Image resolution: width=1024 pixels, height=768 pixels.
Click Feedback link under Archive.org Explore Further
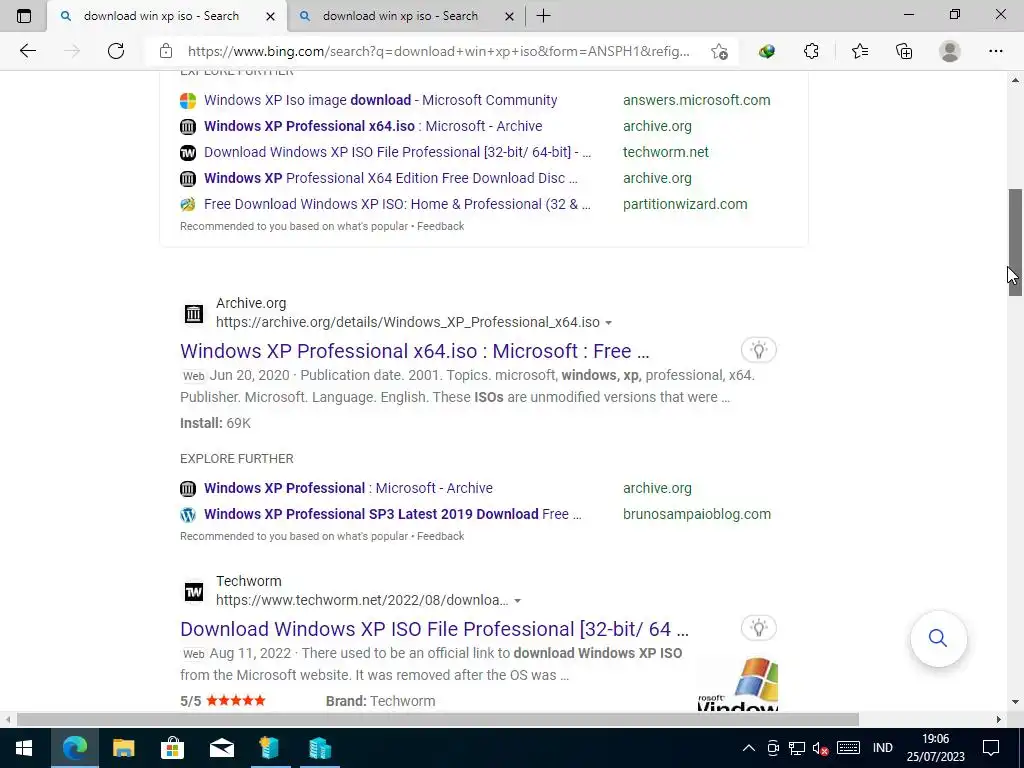(x=440, y=536)
